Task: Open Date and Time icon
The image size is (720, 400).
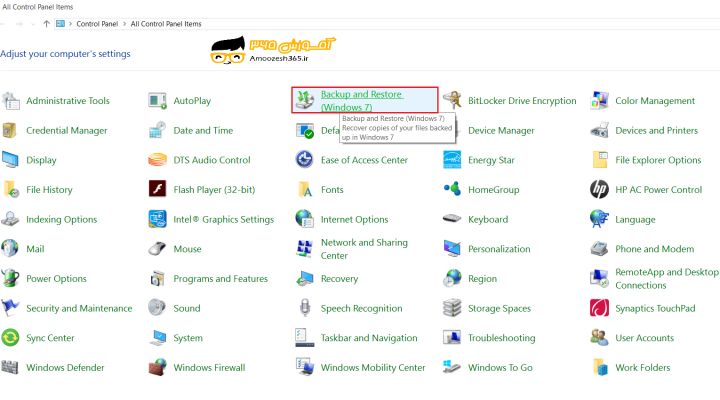Action: click(x=158, y=130)
